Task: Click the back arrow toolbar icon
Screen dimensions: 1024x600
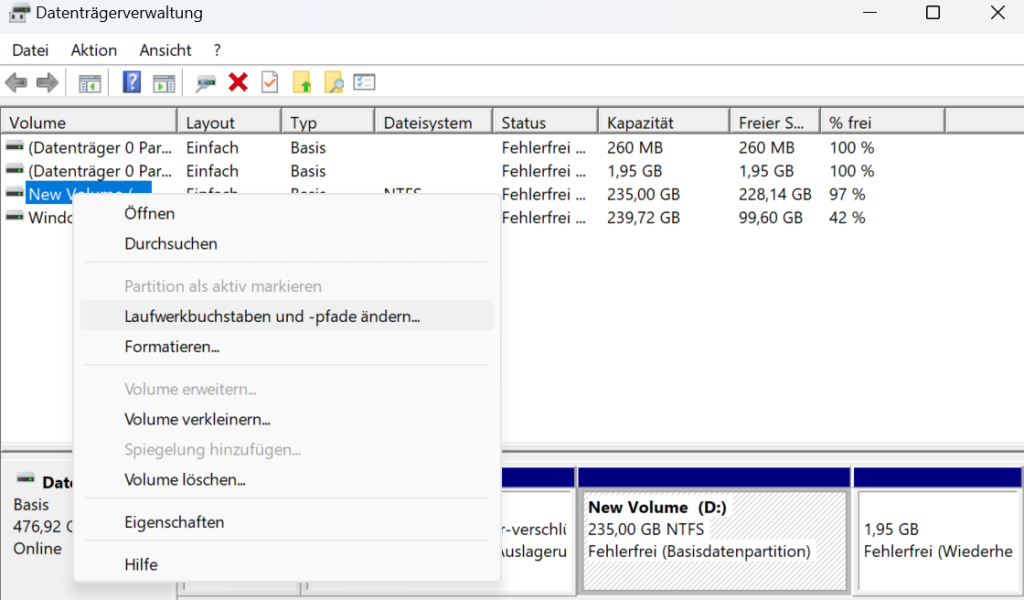Action: point(16,82)
